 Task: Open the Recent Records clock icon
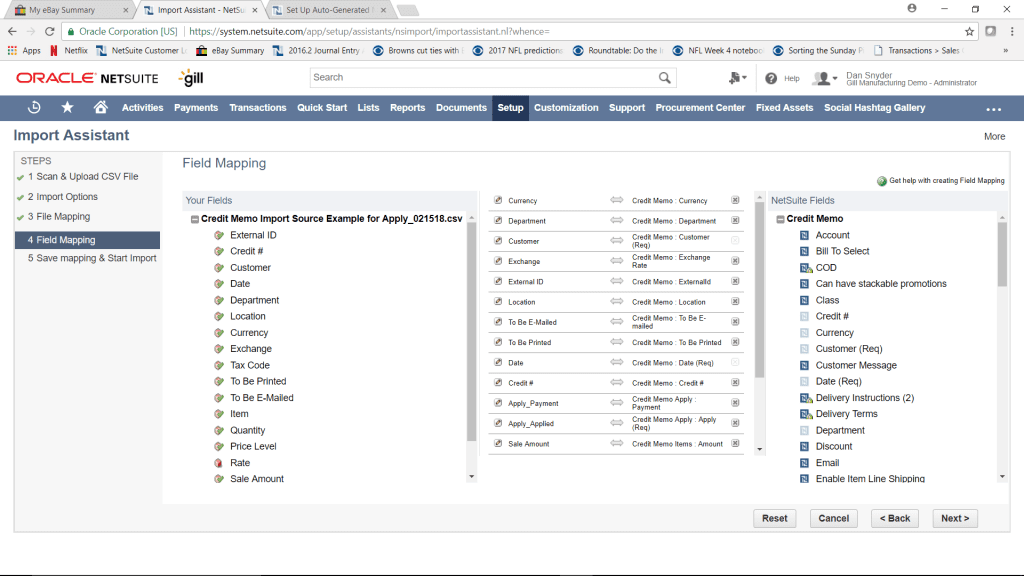click(x=34, y=108)
